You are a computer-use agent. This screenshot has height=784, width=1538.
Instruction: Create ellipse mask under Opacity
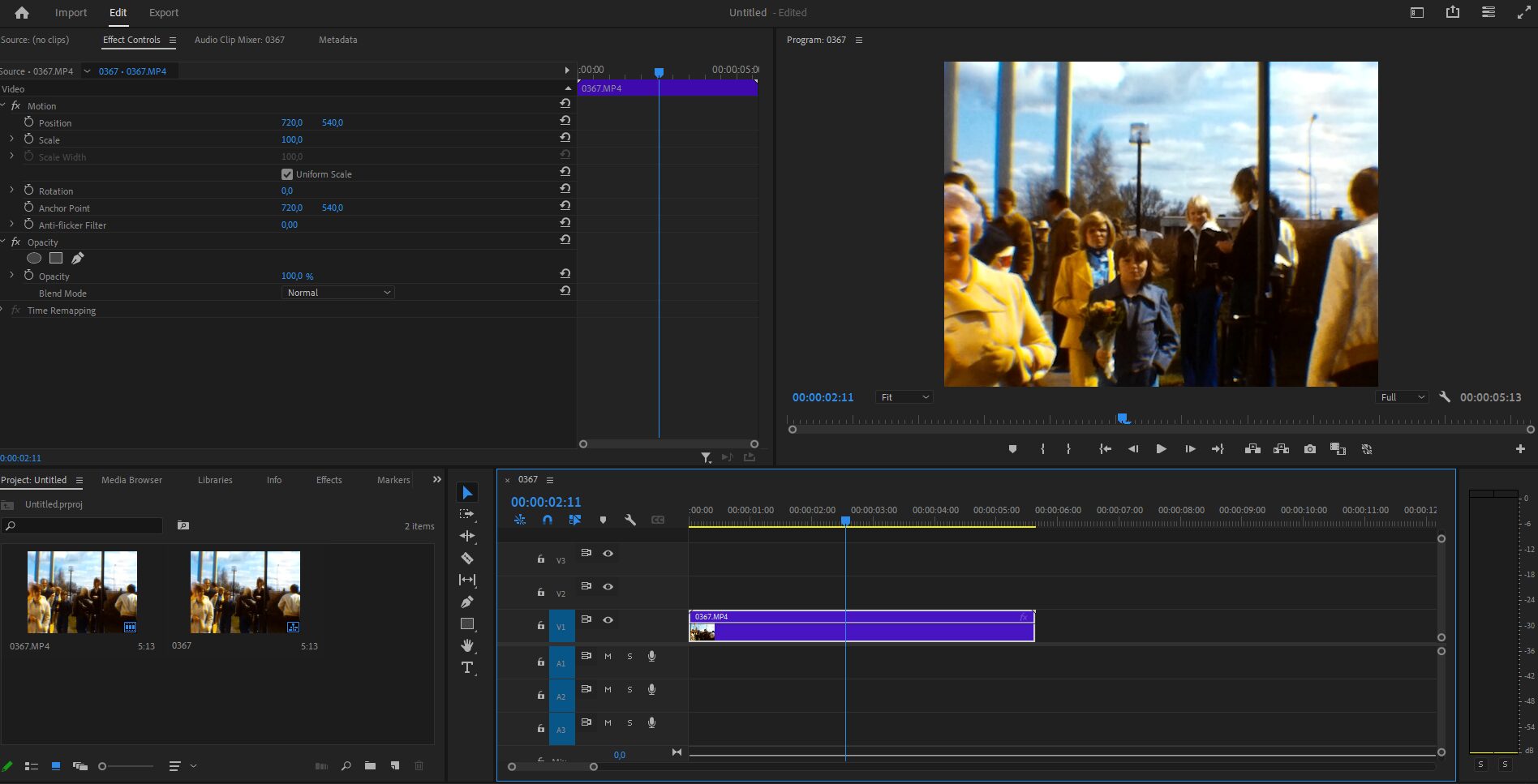click(x=34, y=258)
